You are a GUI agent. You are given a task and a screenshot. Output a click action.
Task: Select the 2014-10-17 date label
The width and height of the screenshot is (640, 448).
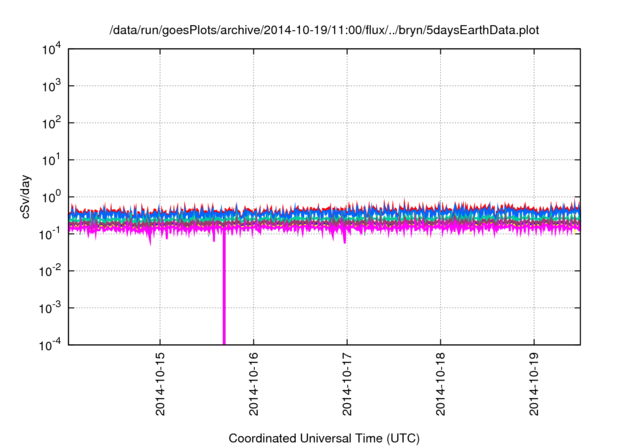pyautogui.click(x=347, y=384)
